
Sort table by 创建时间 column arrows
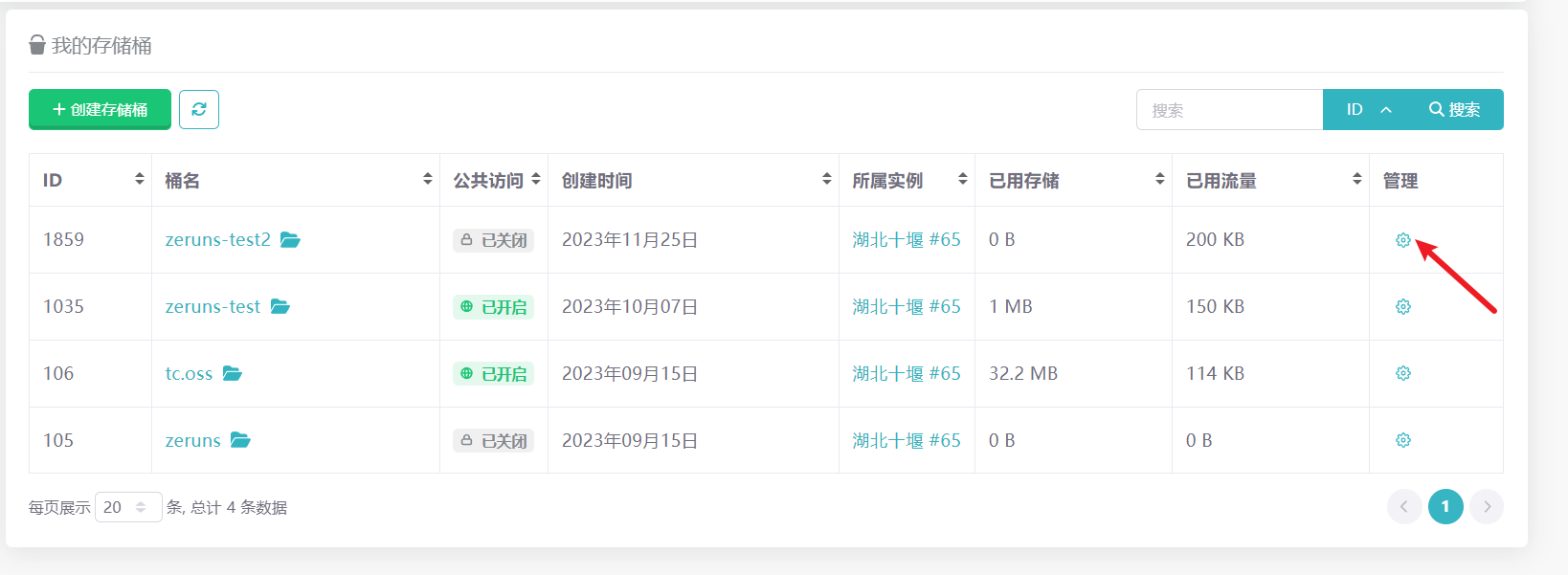pyautogui.click(x=827, y=179)
